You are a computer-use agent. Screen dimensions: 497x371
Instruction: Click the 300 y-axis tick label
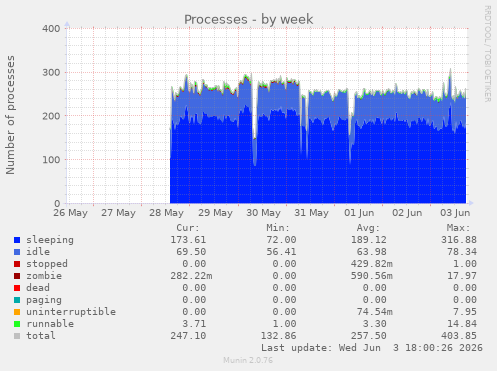[x=51, y=73]
